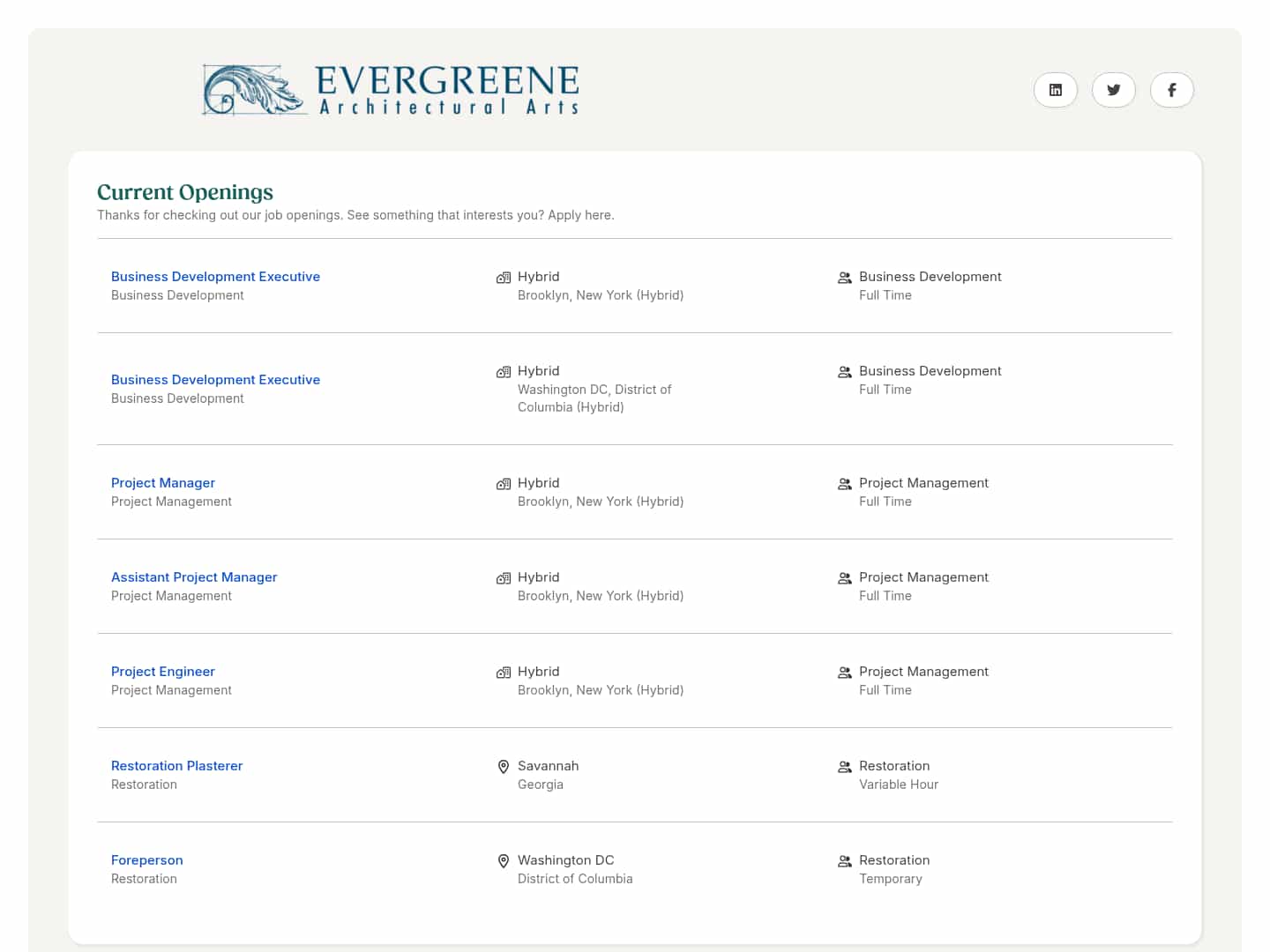
Task: Open the LinkedIn social icon
Action: coord(1056,90)
